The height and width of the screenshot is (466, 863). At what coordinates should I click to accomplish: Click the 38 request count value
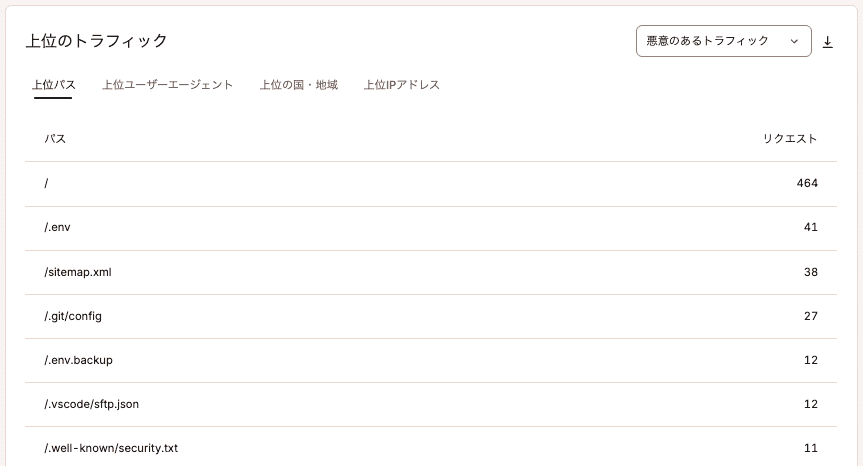coord(811,272)
